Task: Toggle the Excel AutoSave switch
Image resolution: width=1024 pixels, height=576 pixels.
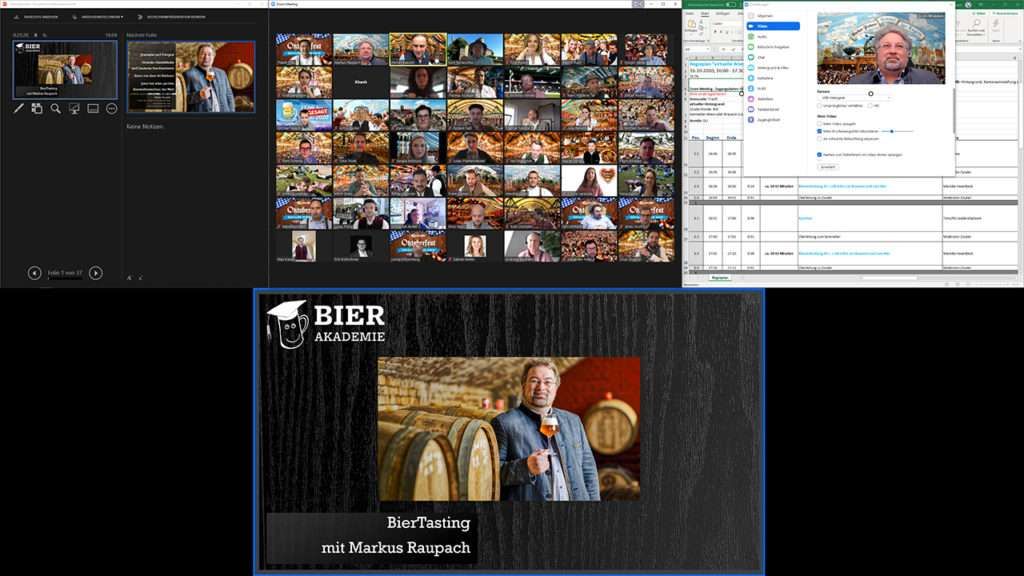Action: coord(731,4)
